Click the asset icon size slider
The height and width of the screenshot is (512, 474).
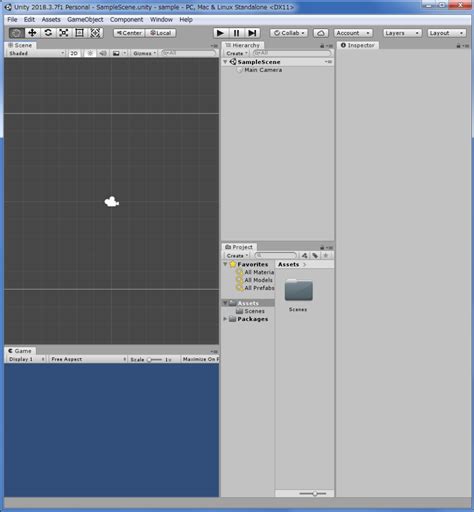[x=313, y=493]
